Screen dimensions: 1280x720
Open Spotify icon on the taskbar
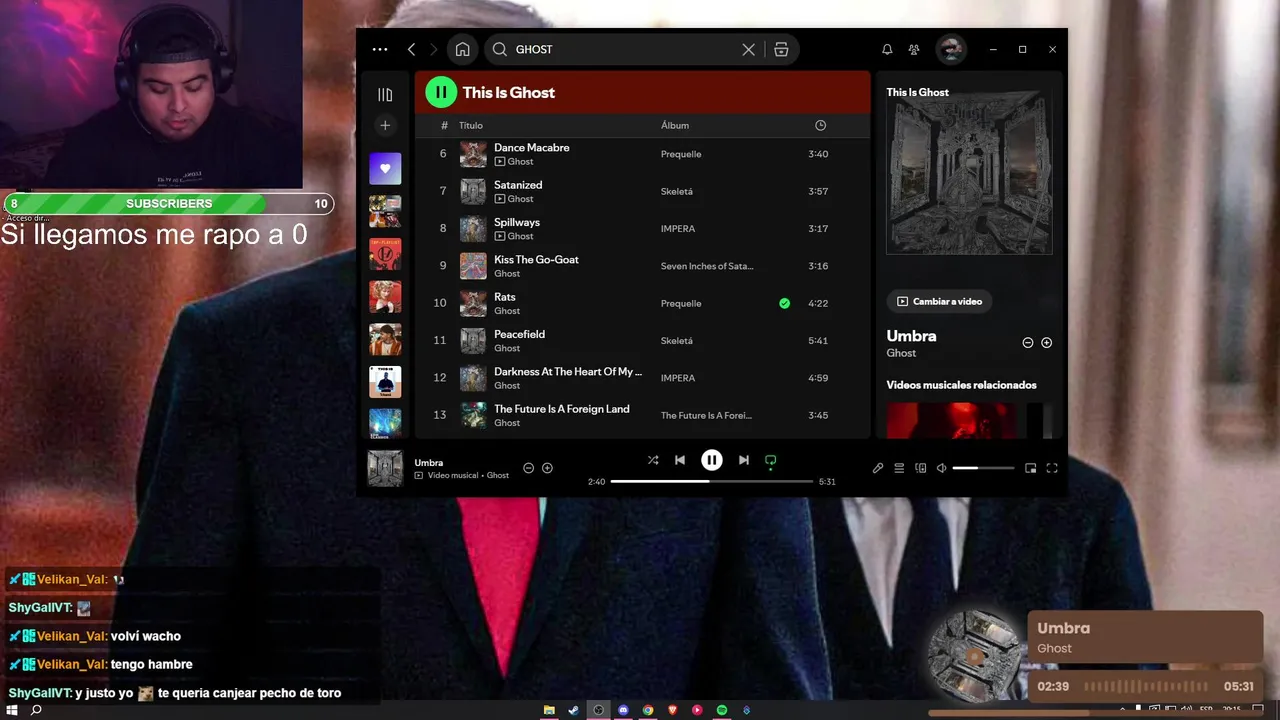(x=722, y=710)
